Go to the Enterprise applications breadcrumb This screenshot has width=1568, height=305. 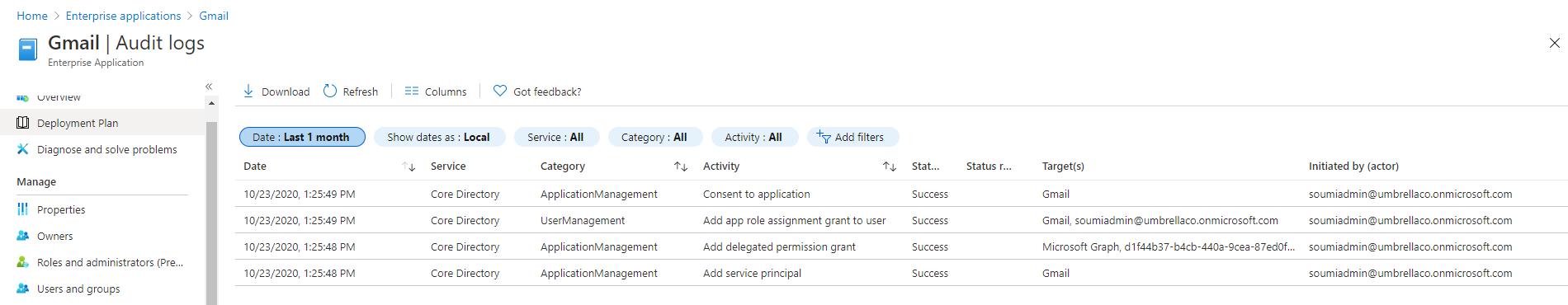pos(124,16)
